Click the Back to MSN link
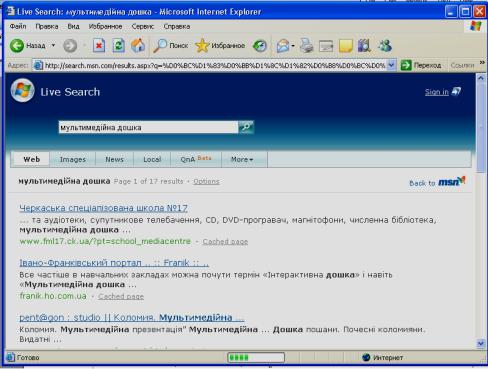The image size is (488, 369). click(437, 182)
